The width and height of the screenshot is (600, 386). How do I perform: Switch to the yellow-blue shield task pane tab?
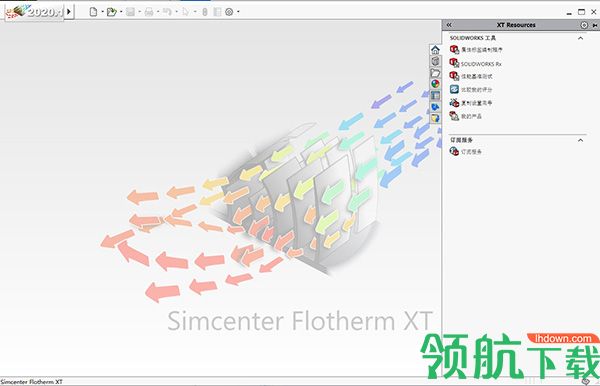click(435, 118)
